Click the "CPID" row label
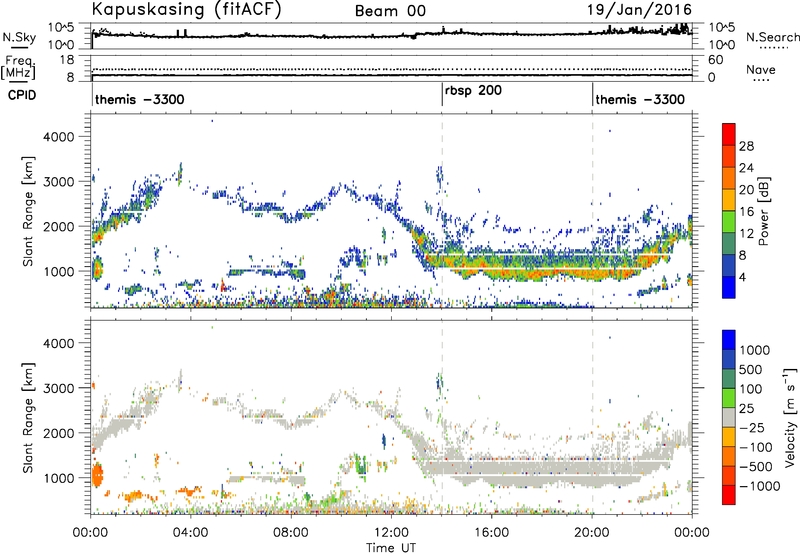The height and width of the screenshot is (554, 800). point(22,95)
